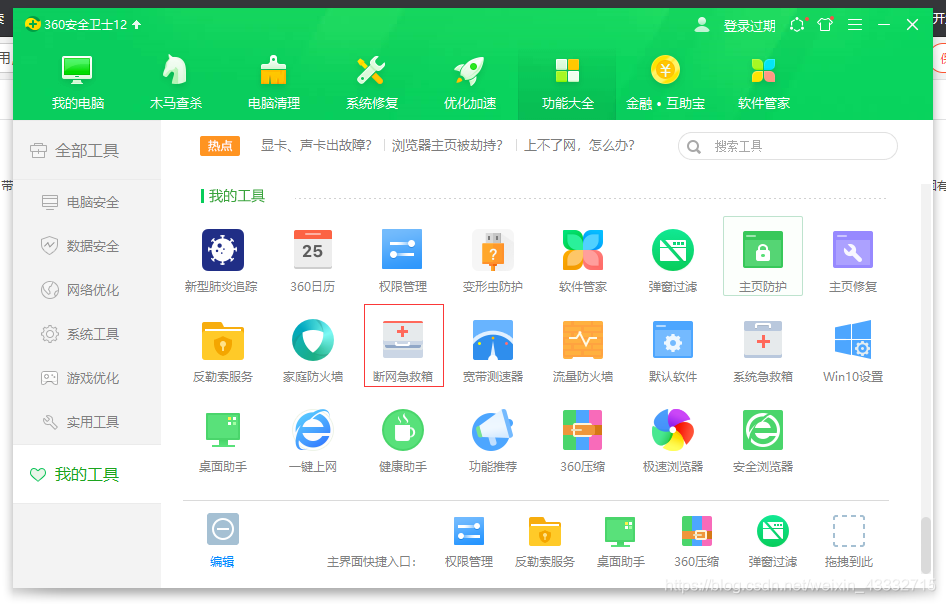Open 软件管家 in My Tools grid
This screenshot has width=946, height=604.
[x=582, y=259]
